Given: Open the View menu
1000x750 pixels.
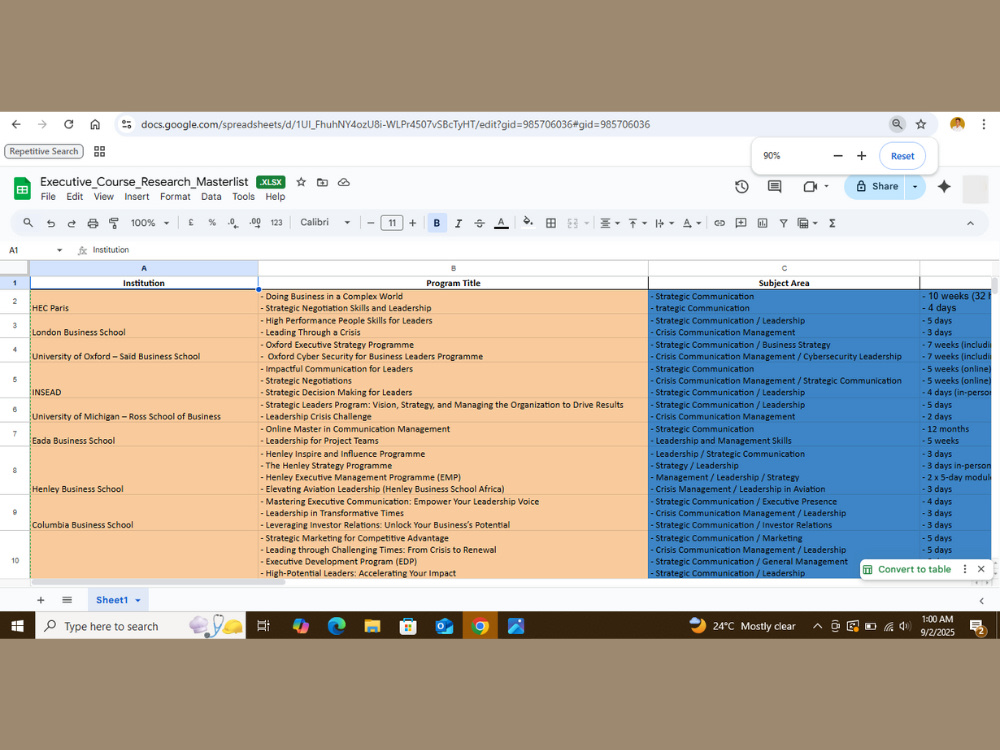Looking at the screenshot, I should (103, 196).
